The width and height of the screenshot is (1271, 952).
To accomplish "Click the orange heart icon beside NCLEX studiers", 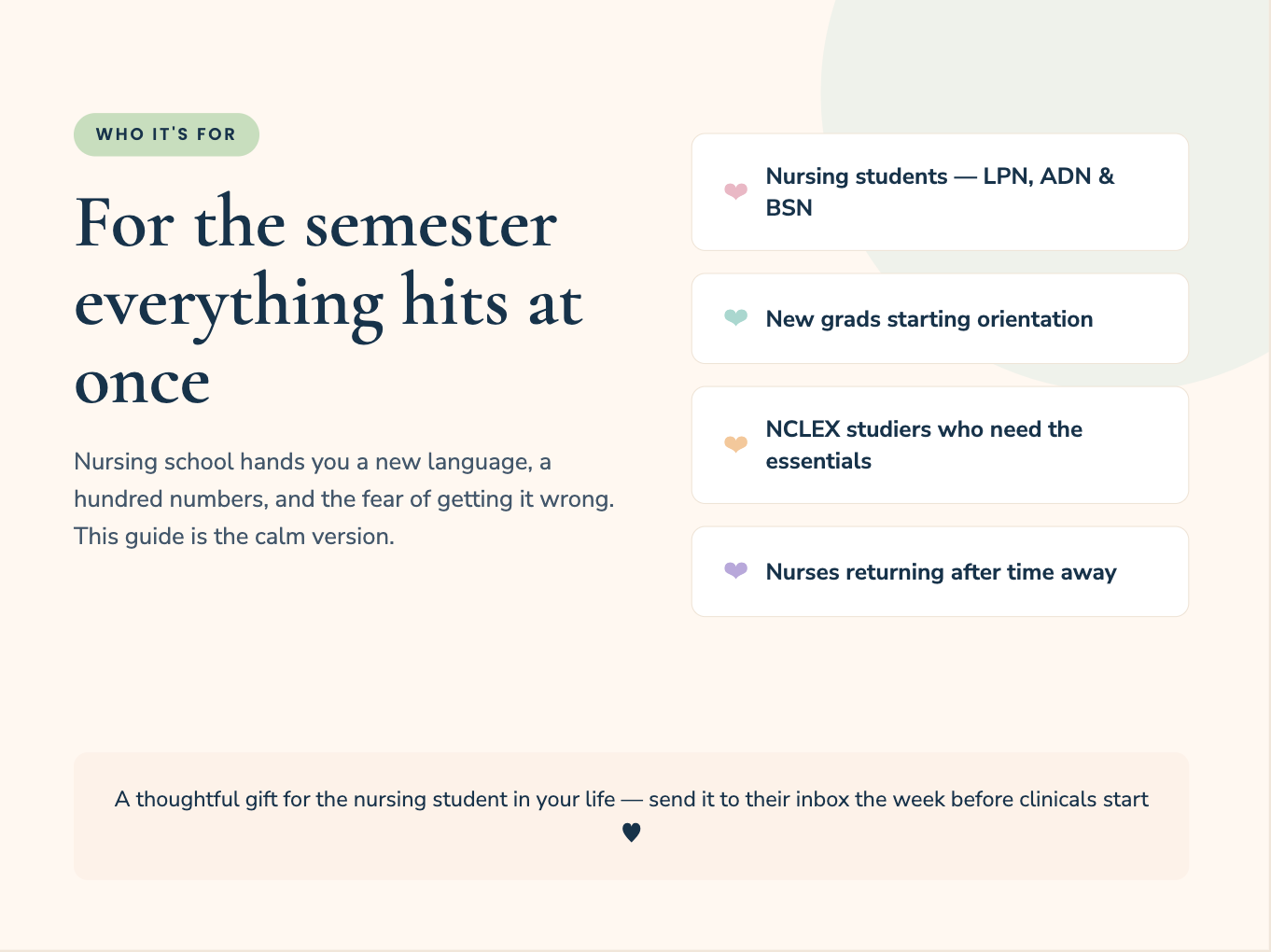I will pos(735,444).
